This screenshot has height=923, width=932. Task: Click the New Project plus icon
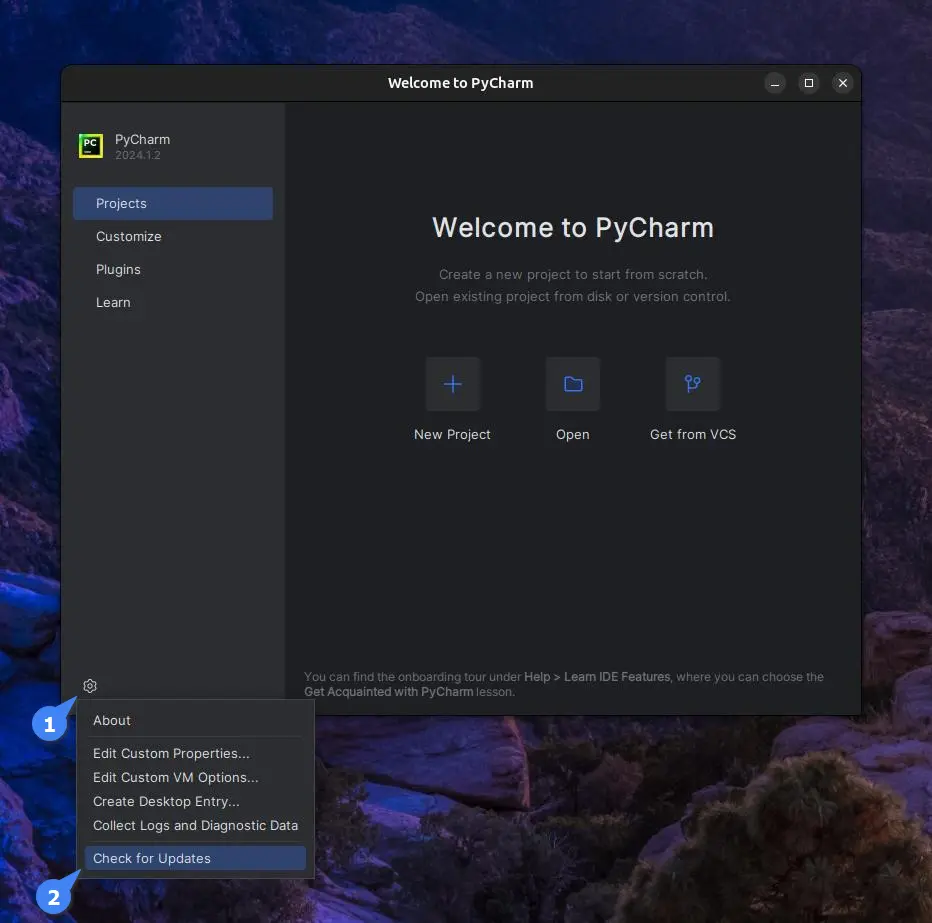coord(452,384)
